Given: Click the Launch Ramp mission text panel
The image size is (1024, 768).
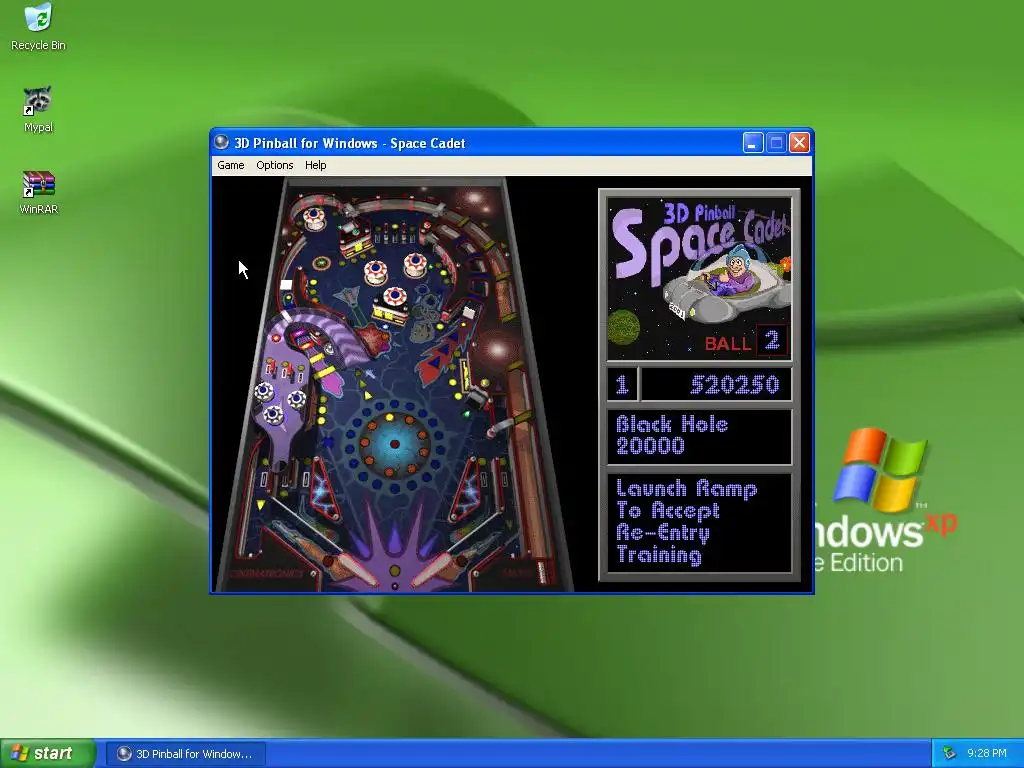Looking at the screenshot, I should pos(699,522).
